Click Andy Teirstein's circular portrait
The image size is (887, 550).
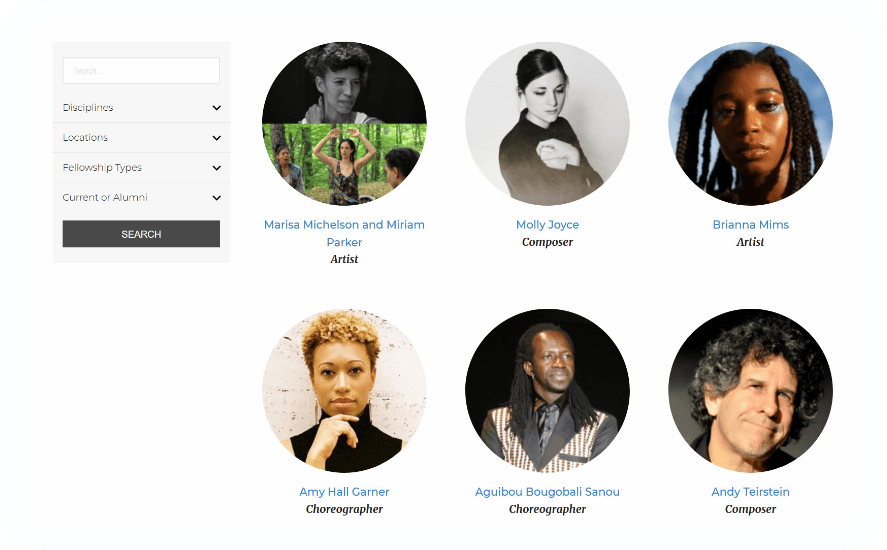pyautogui.click(x=750, y=390)
